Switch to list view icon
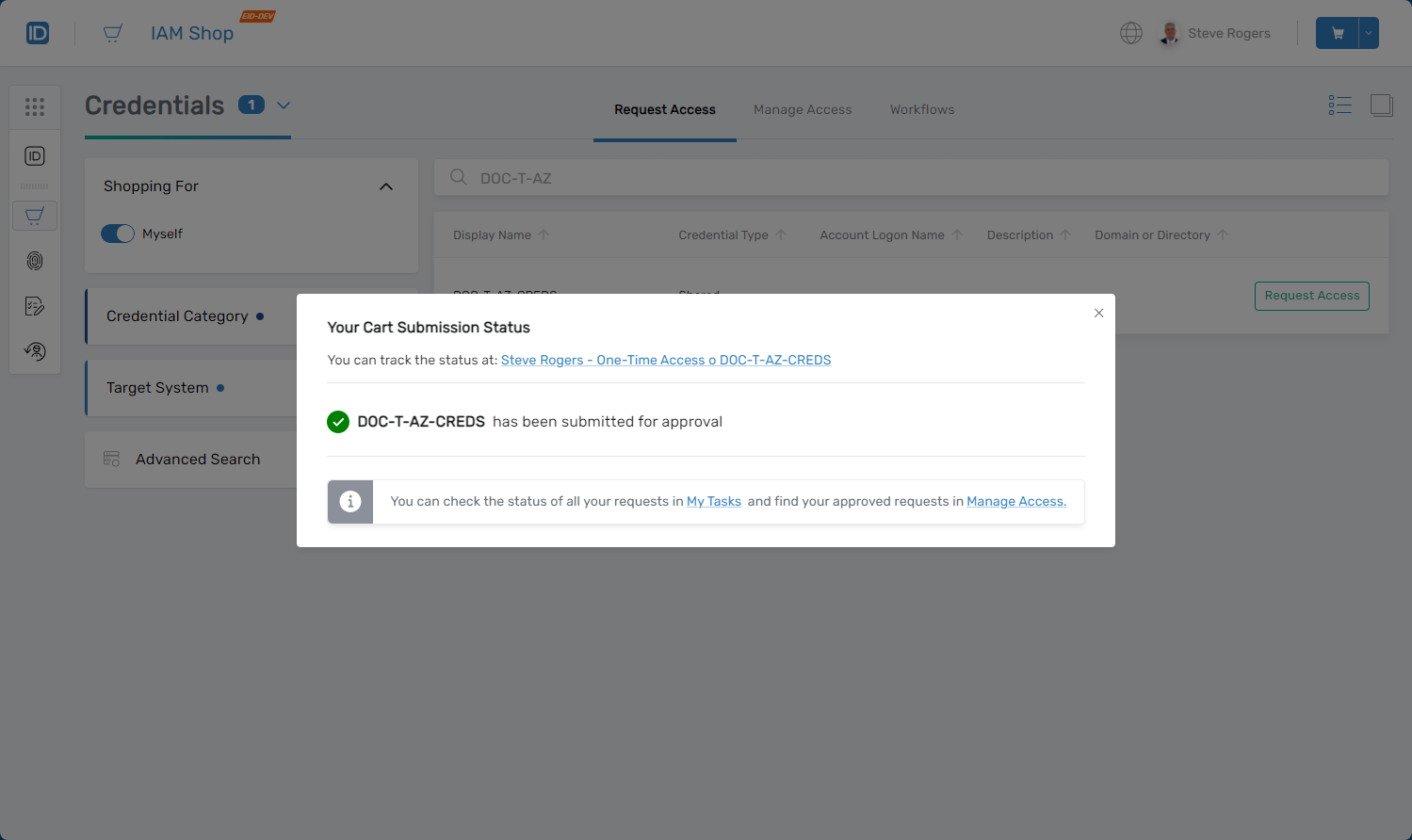1412x840 pixels. click(1339, 105)
